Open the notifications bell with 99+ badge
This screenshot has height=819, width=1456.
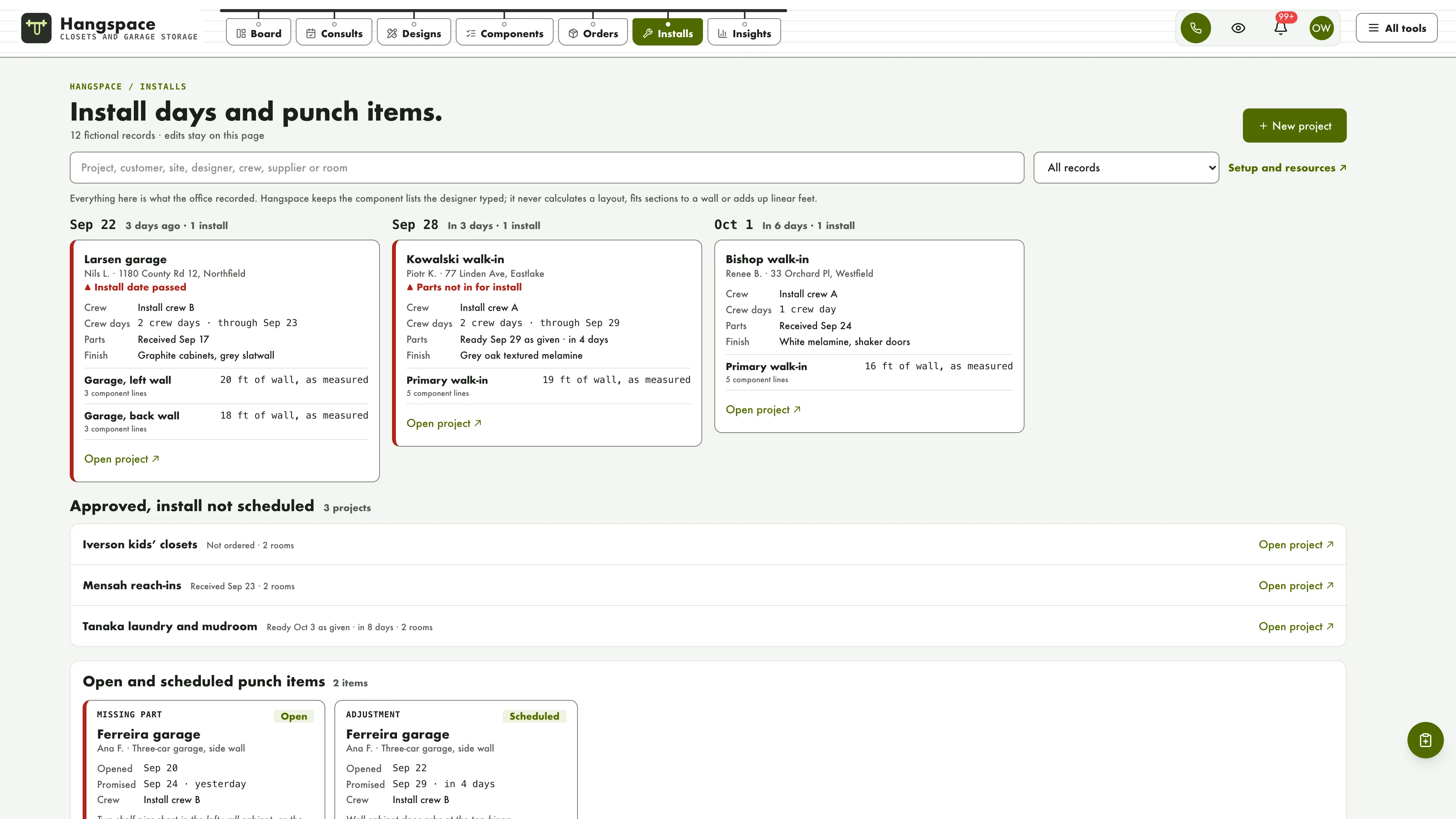tap(1281, 28)
